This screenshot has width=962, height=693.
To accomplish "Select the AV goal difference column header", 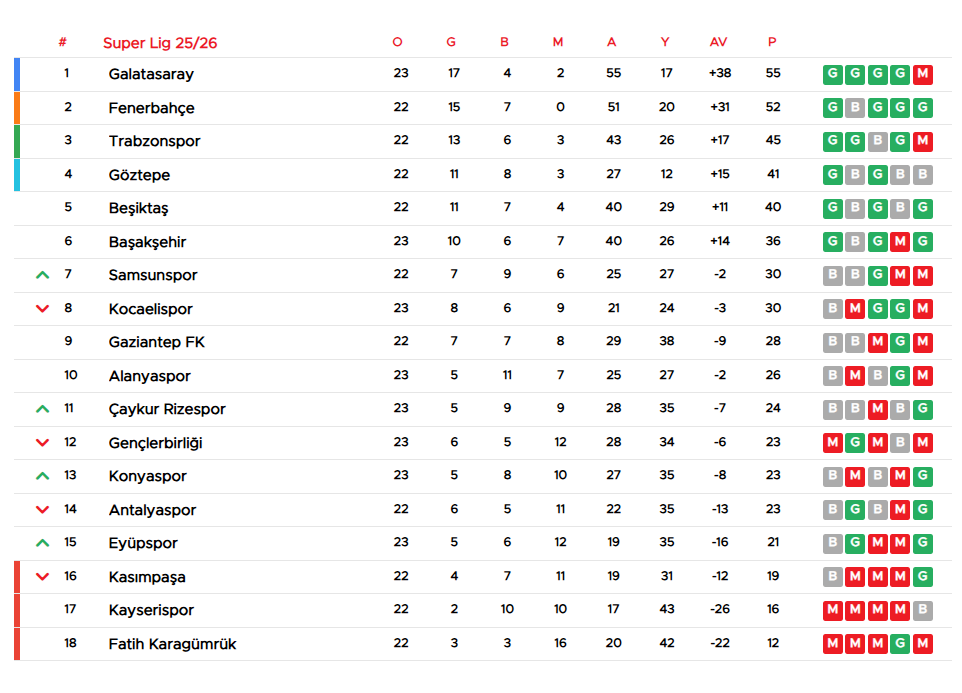I will [x=718, y=42].
